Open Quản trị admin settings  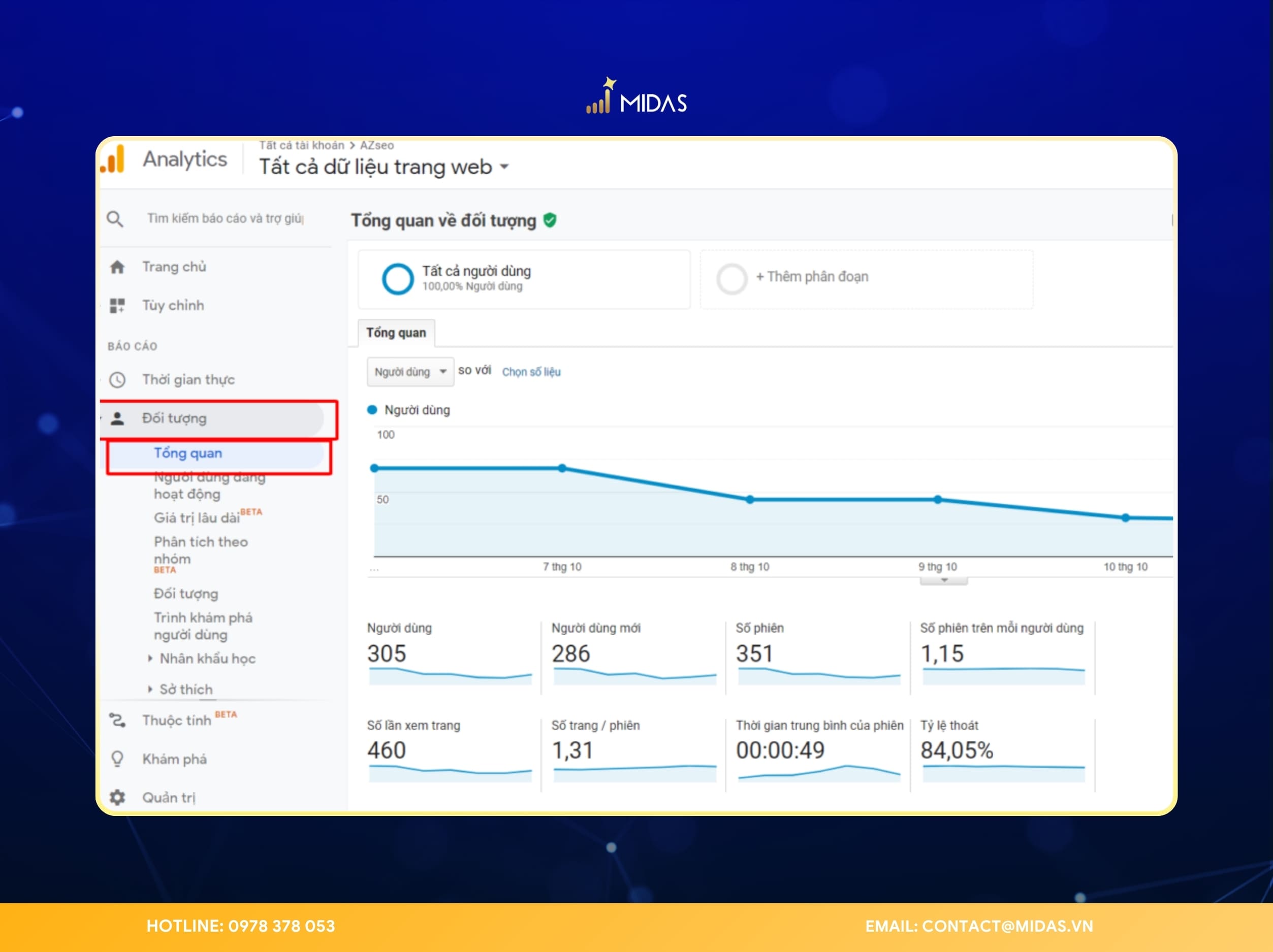(169, 797)
